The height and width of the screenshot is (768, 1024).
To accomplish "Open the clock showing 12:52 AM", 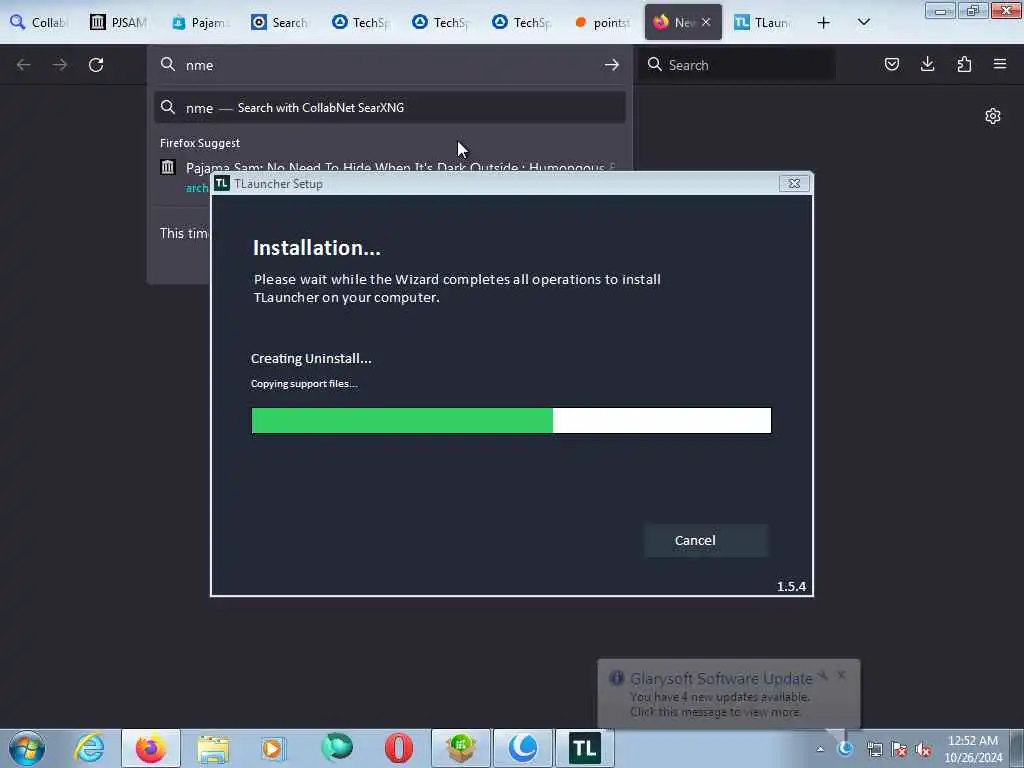I will (973, 748).
